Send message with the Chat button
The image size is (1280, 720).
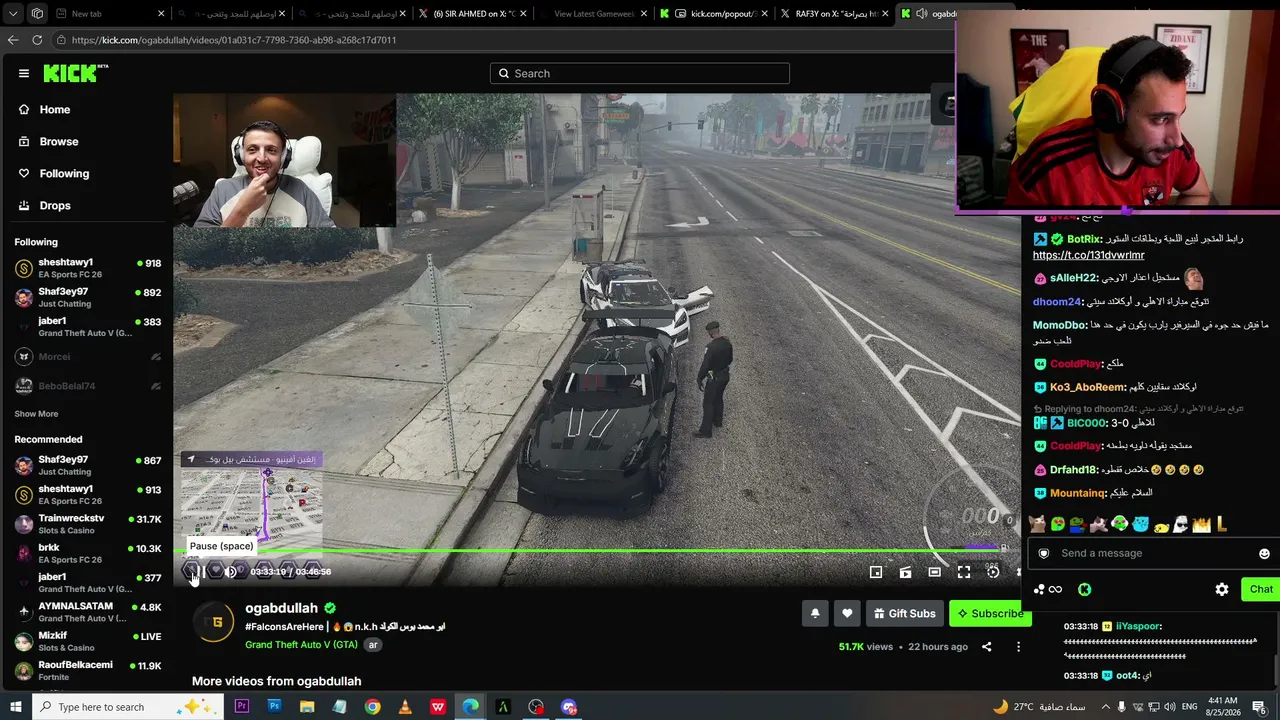(x=1261, y=589)
